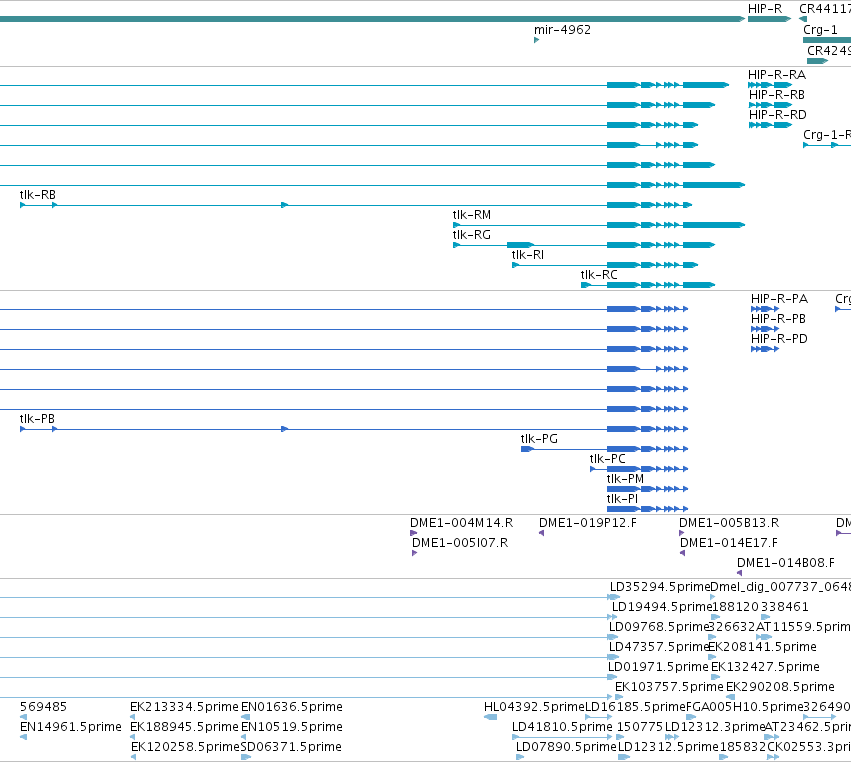Image resolution: width=851 pixels, height=762 pixels.
Task: Select the EN01636.5prime EST label
Action: point(291,707)
